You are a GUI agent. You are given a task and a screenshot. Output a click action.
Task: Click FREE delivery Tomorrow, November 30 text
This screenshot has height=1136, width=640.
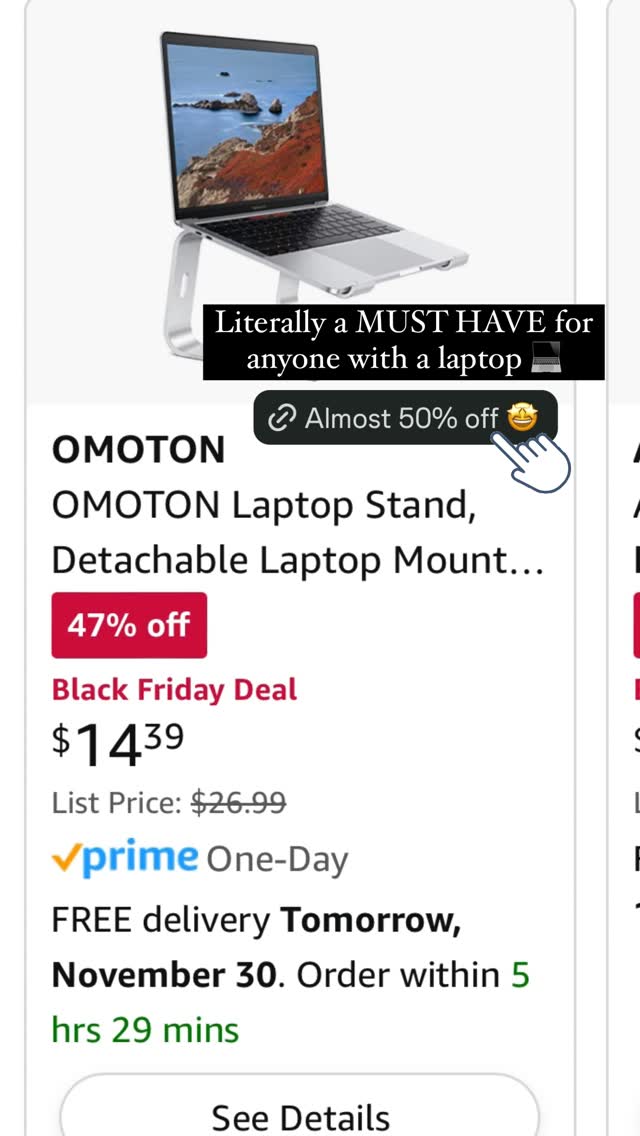pyautogui.click(x=257, y=948)
